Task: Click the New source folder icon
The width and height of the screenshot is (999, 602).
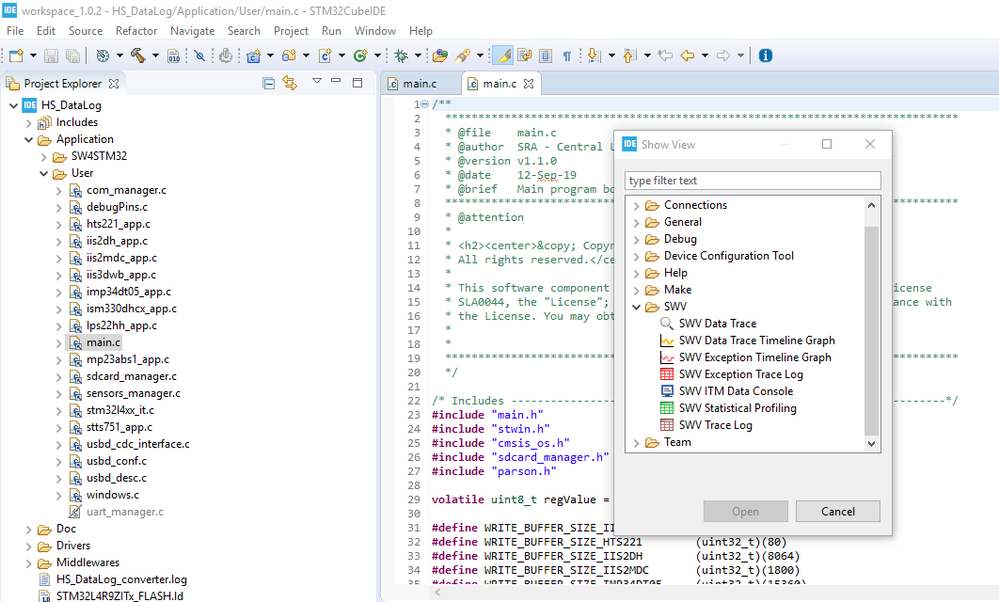Action: coord(289,56)
